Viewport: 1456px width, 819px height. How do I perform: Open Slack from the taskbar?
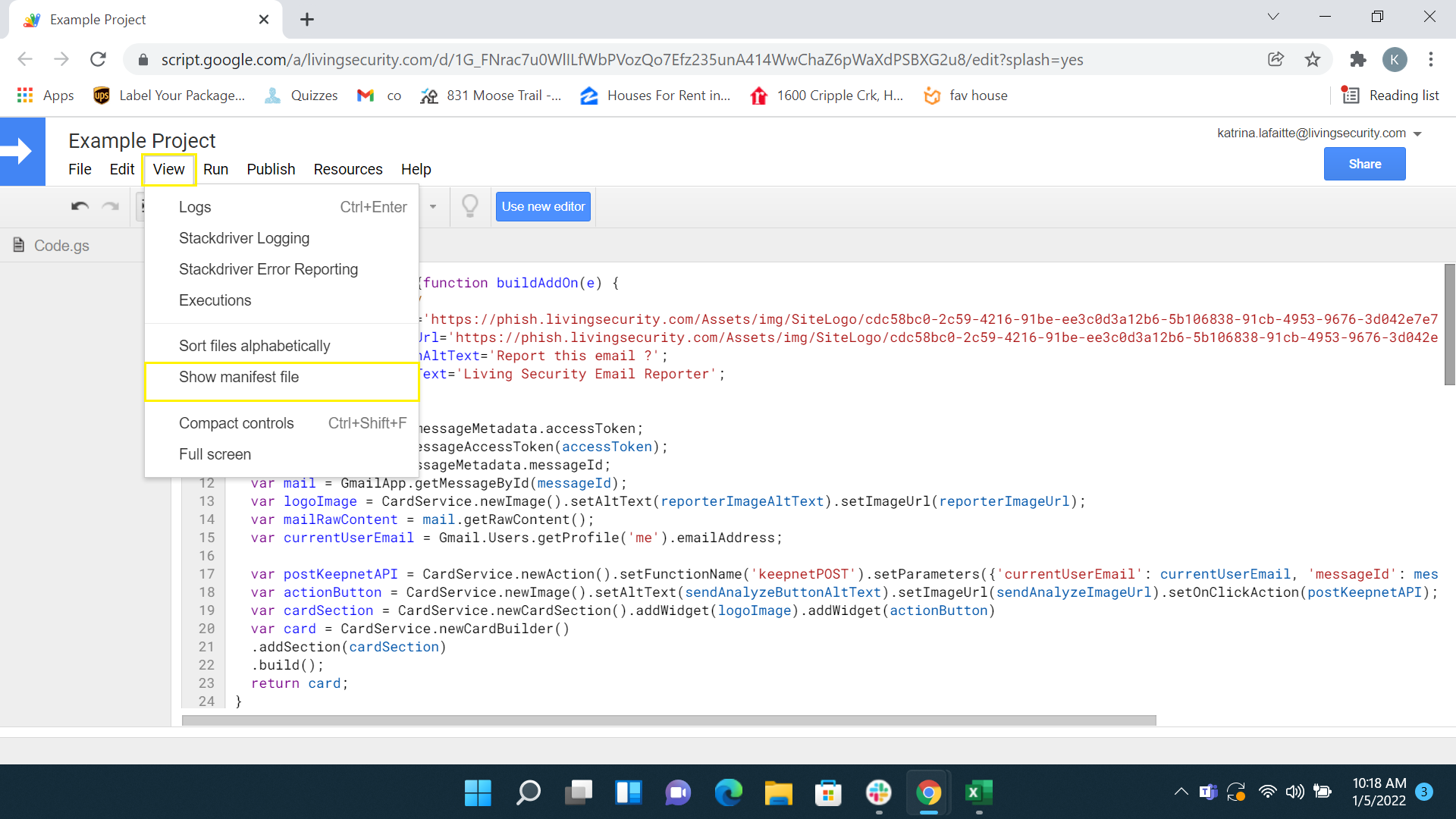coord(879,793)
